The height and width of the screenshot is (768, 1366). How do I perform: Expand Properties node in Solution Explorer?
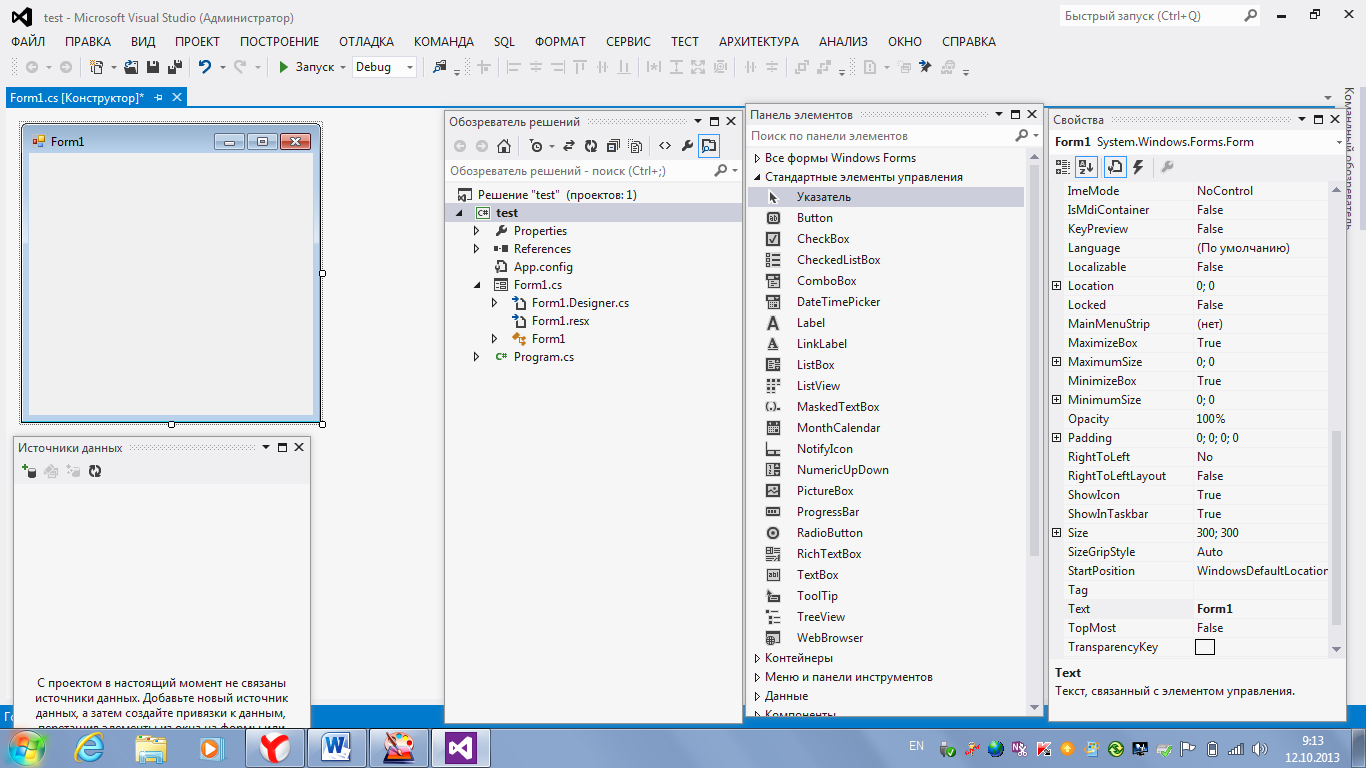click(x=477, y=231)
